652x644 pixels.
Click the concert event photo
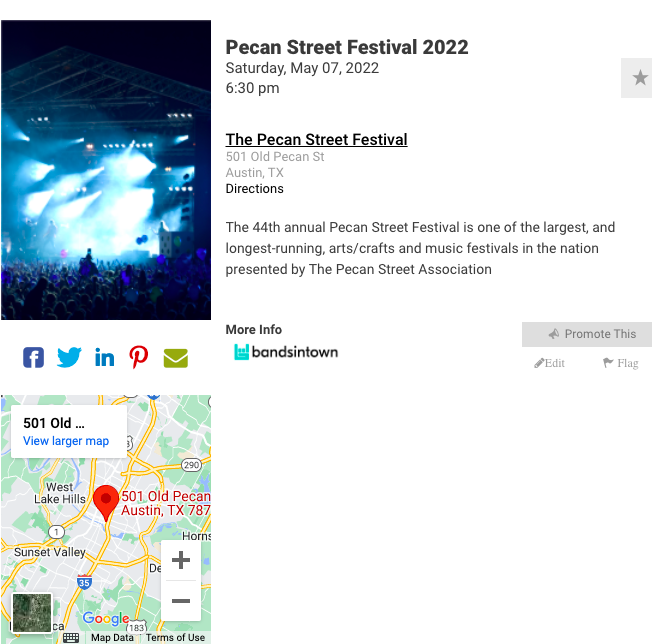pyautogui.click(x=106, y=170)
